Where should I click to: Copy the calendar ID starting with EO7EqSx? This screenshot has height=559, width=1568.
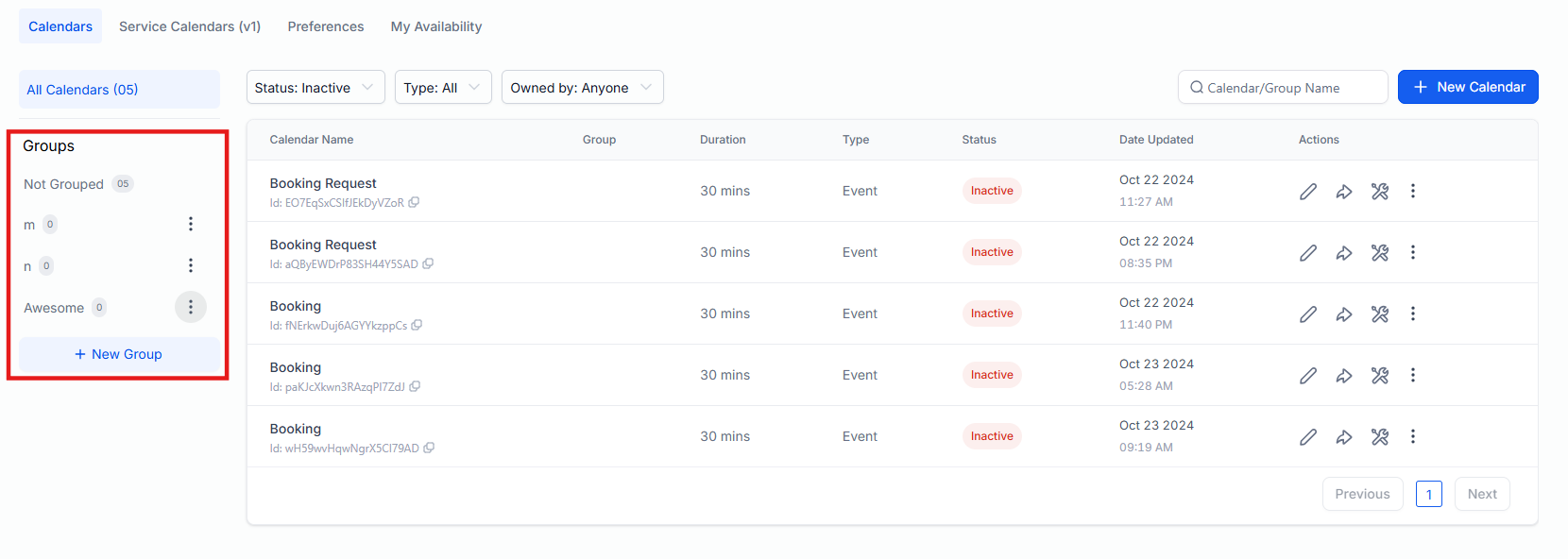[x=414, y=203]
